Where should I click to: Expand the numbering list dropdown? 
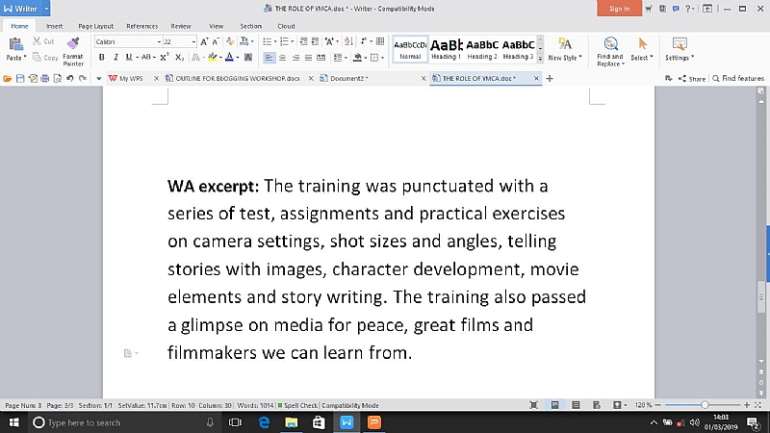click(292, 42)
